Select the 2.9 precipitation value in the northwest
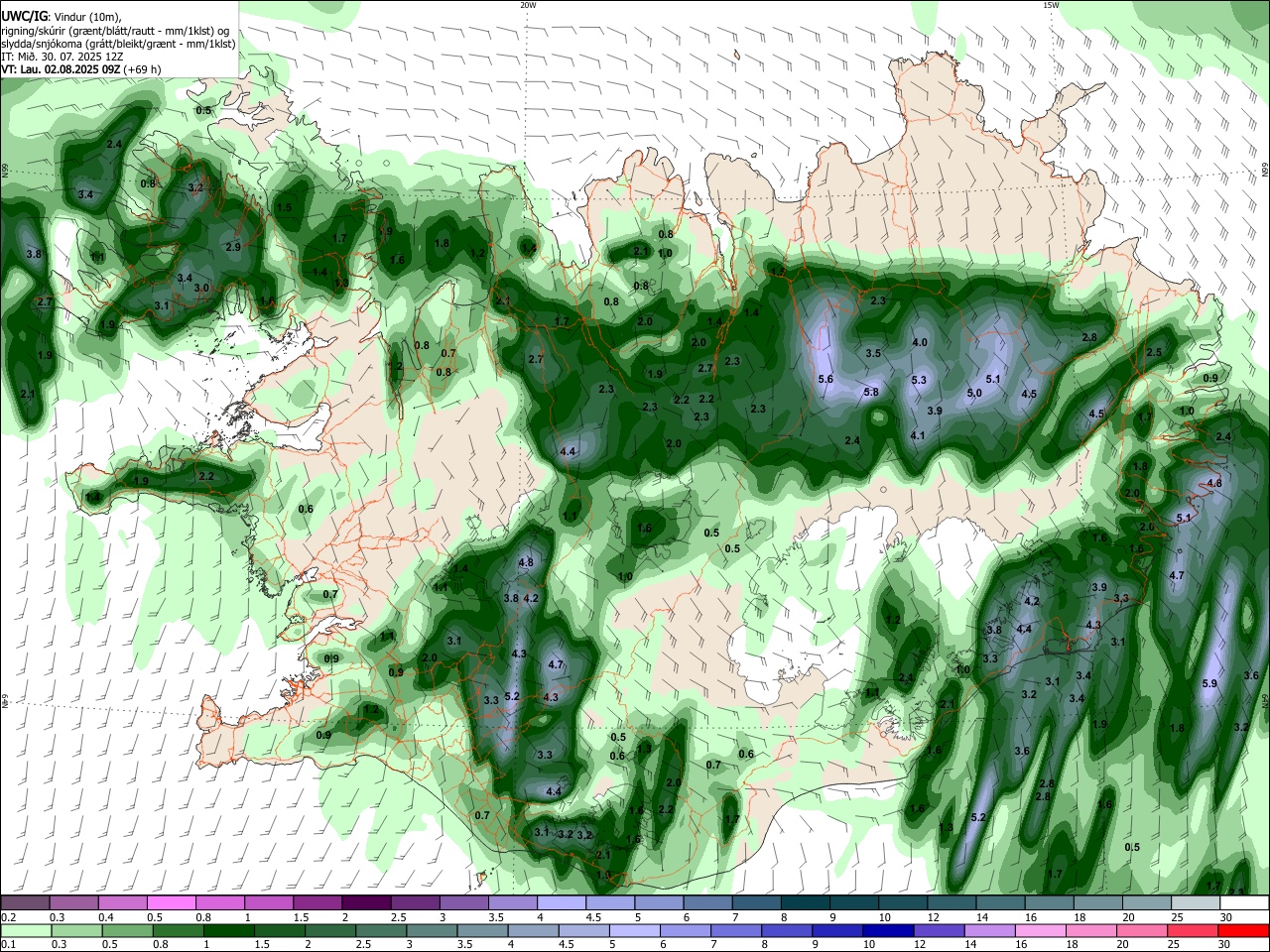 234,247
